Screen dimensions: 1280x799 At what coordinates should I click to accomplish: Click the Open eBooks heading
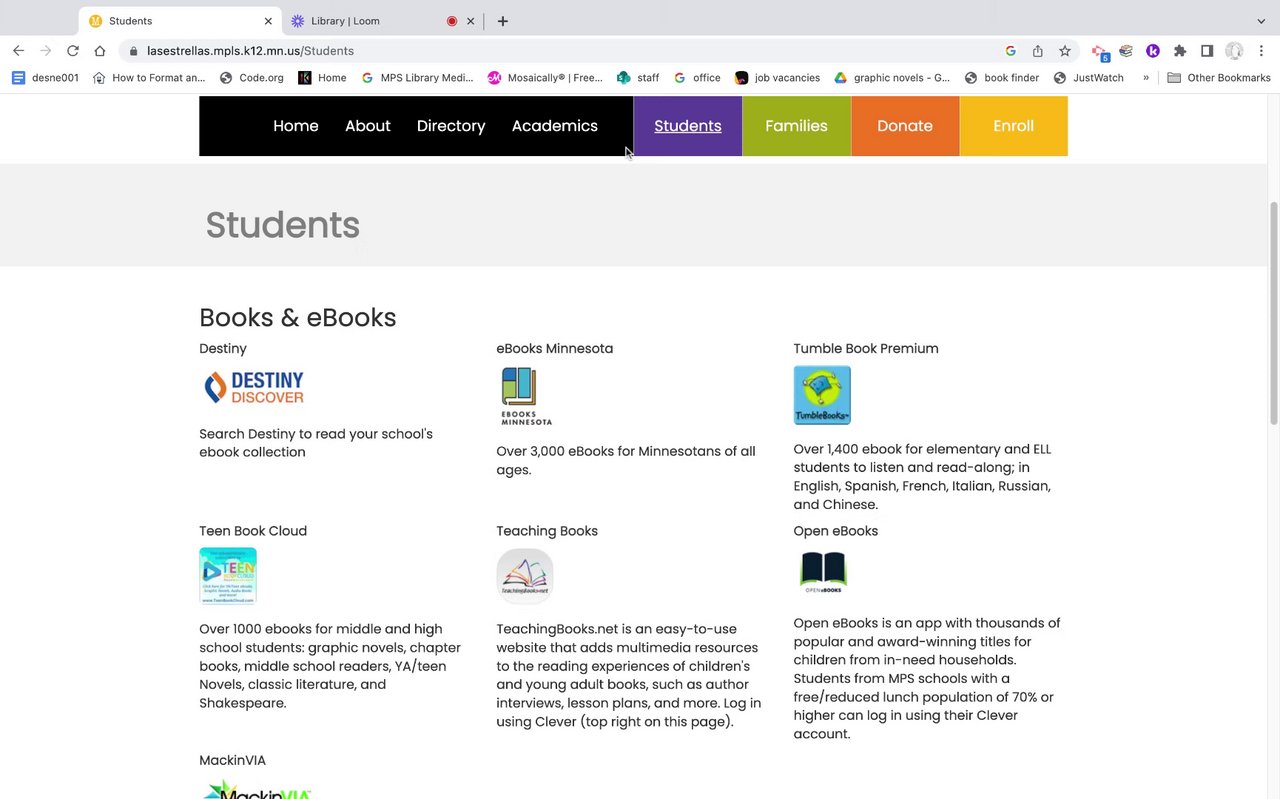pos(836,531)
